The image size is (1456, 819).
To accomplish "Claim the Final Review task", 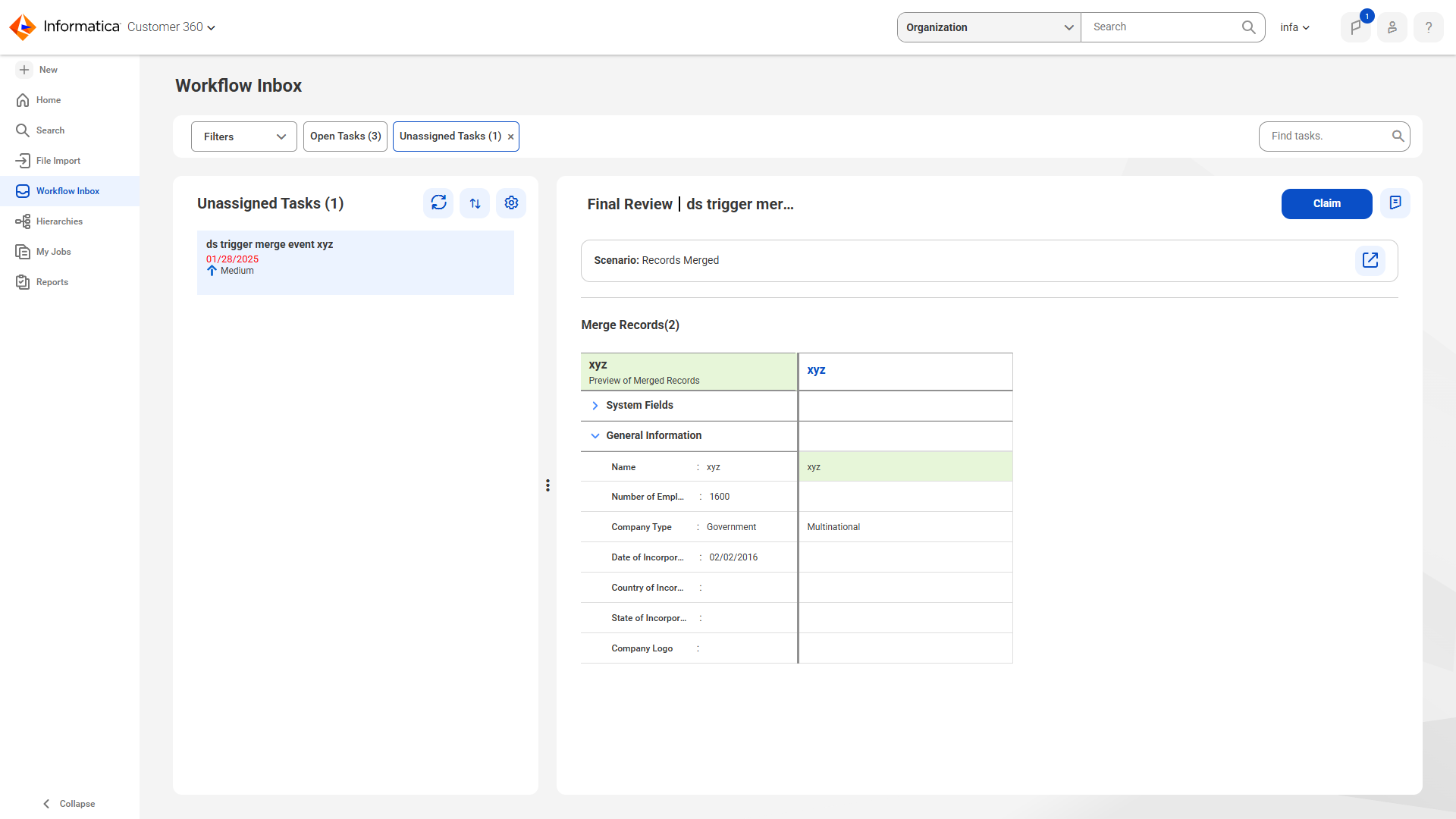I will pyautogui.click(x=1327, y=204).
